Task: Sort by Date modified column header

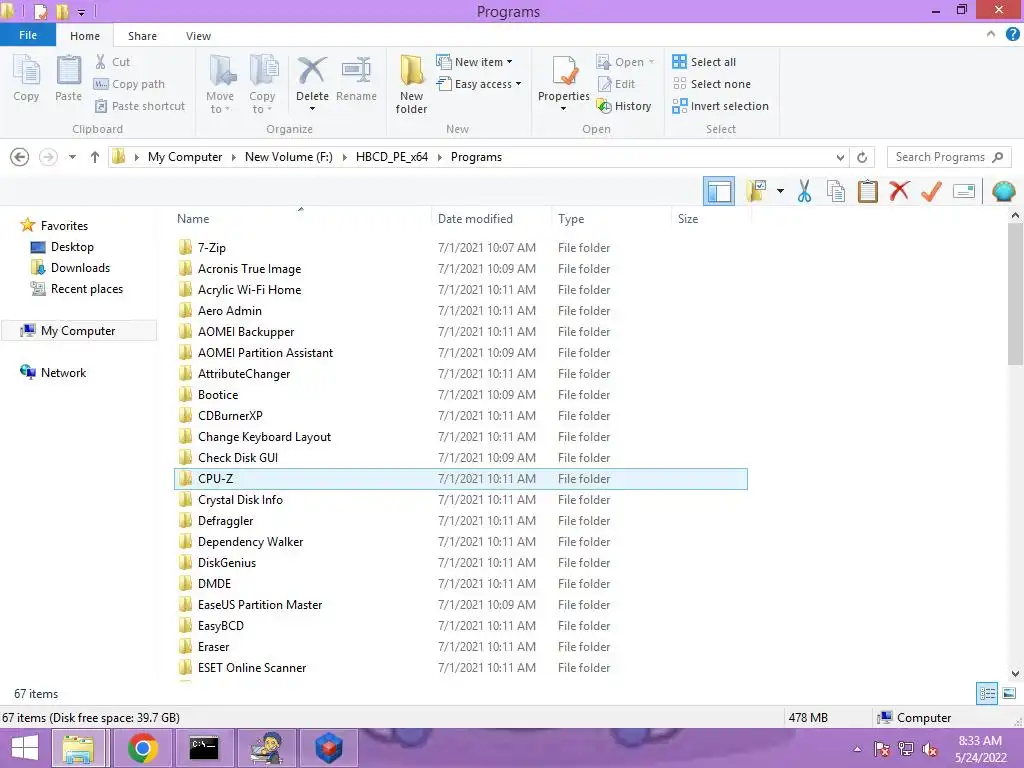Action: (475, 219)
